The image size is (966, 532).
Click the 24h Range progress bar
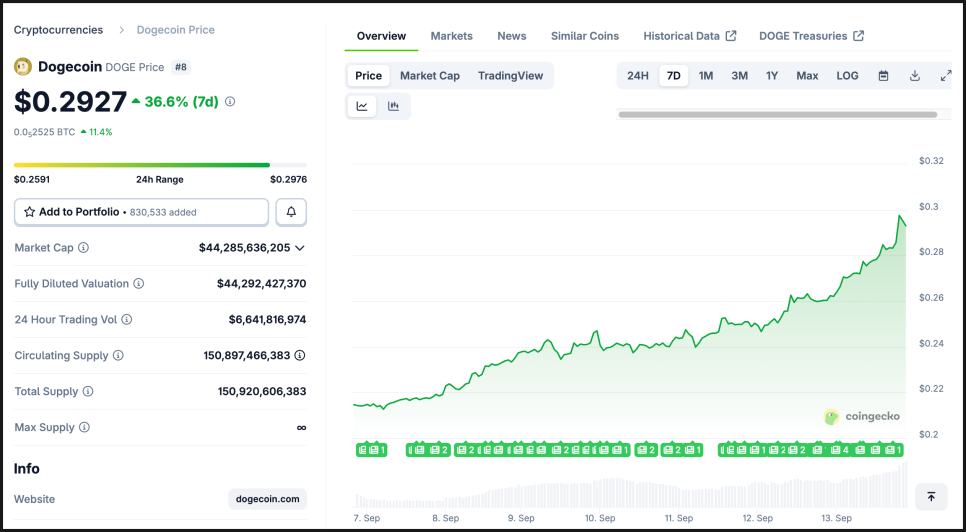[x=160, y=165]
